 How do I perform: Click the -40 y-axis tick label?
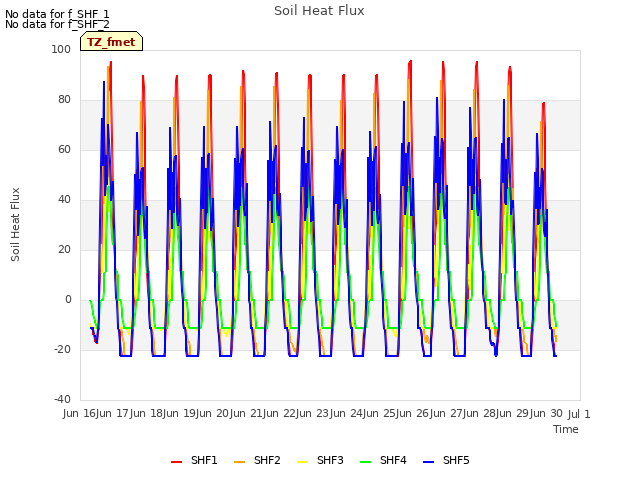[x=62, y=399]
